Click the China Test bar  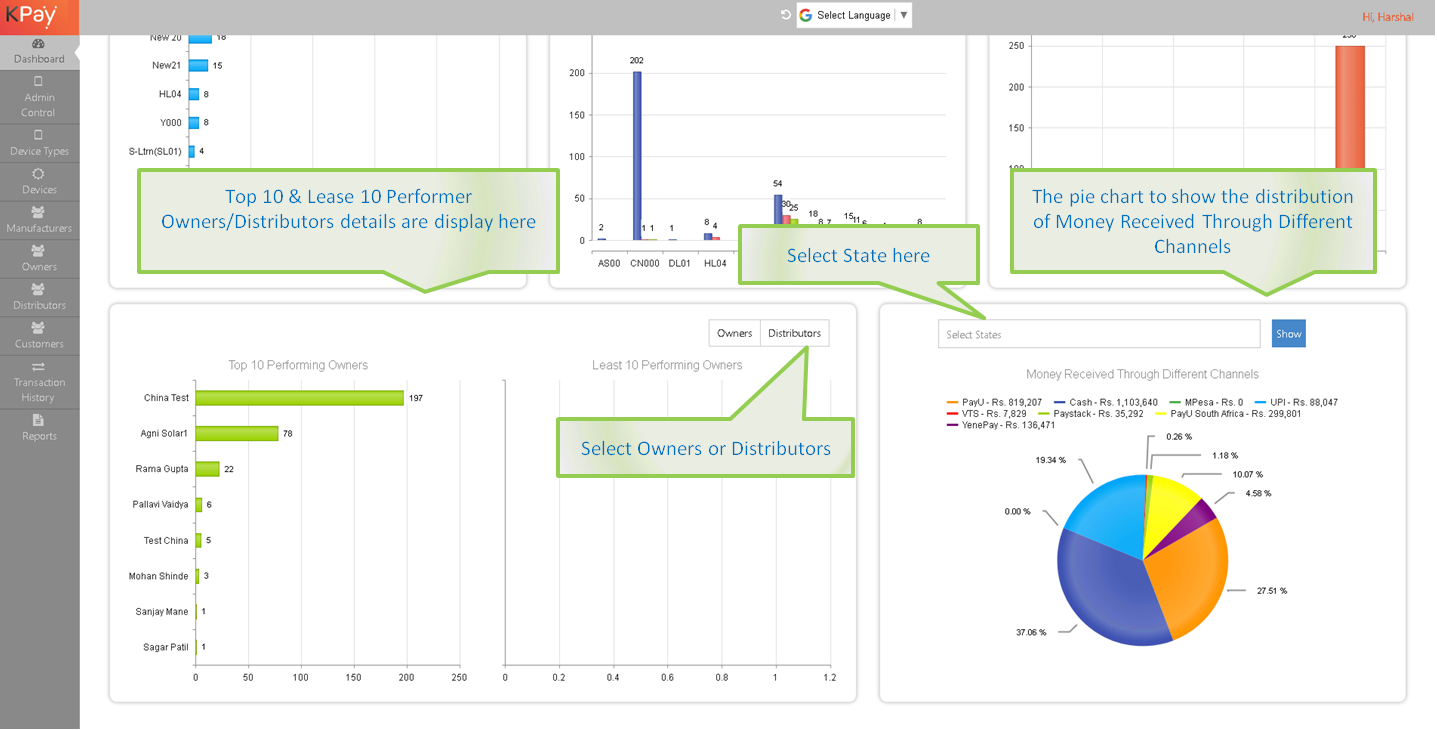coord(299,398)
